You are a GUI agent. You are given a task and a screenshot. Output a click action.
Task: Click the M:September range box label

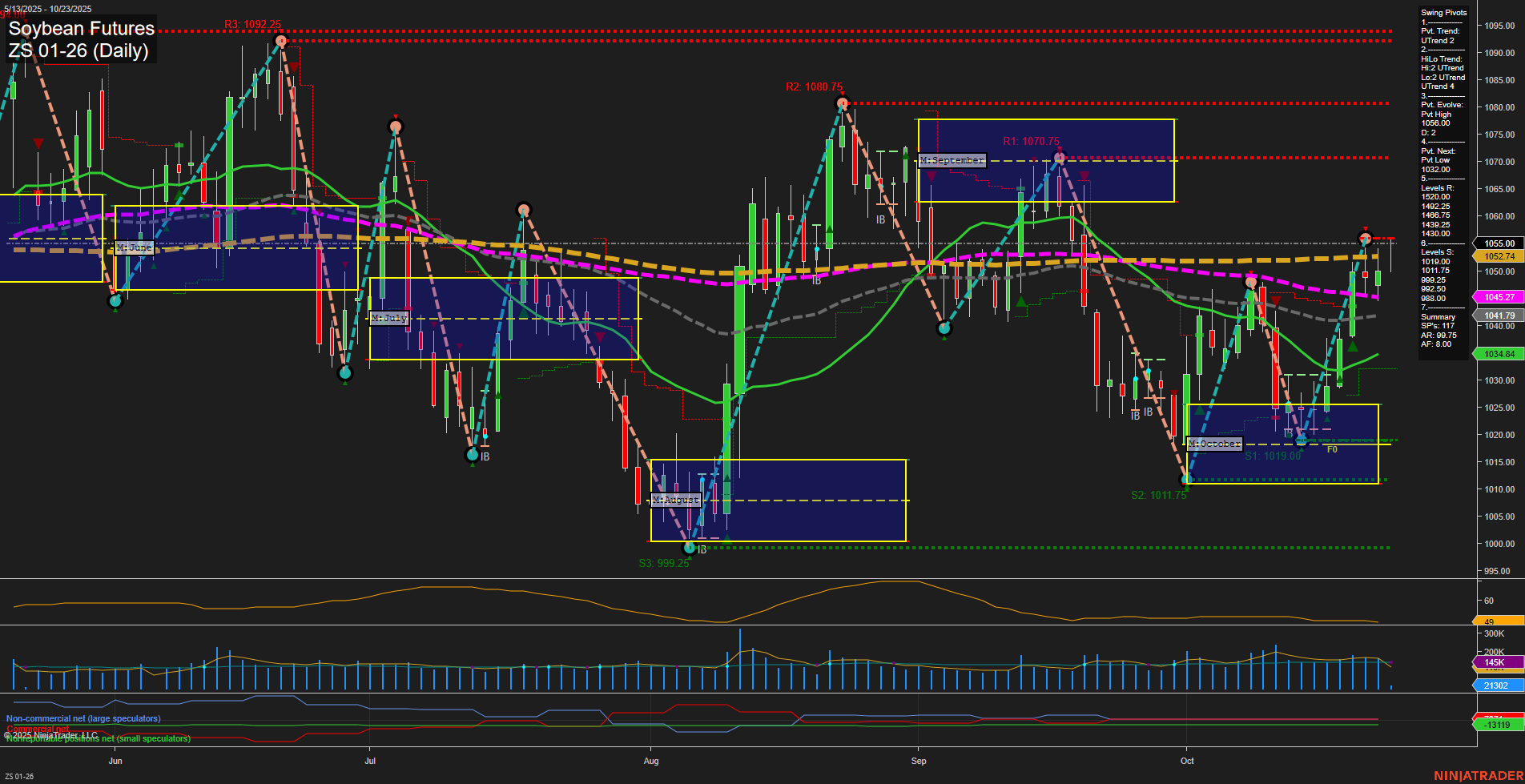tap(952, 159)
